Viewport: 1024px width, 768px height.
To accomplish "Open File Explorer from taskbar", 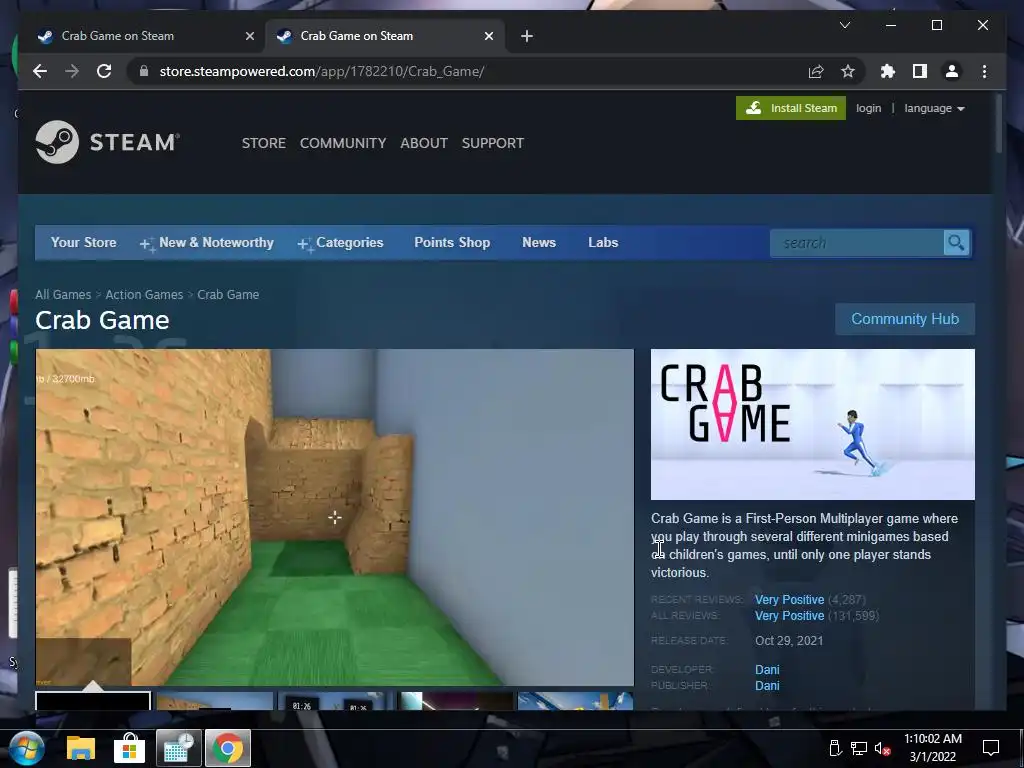I will point(80,748).
